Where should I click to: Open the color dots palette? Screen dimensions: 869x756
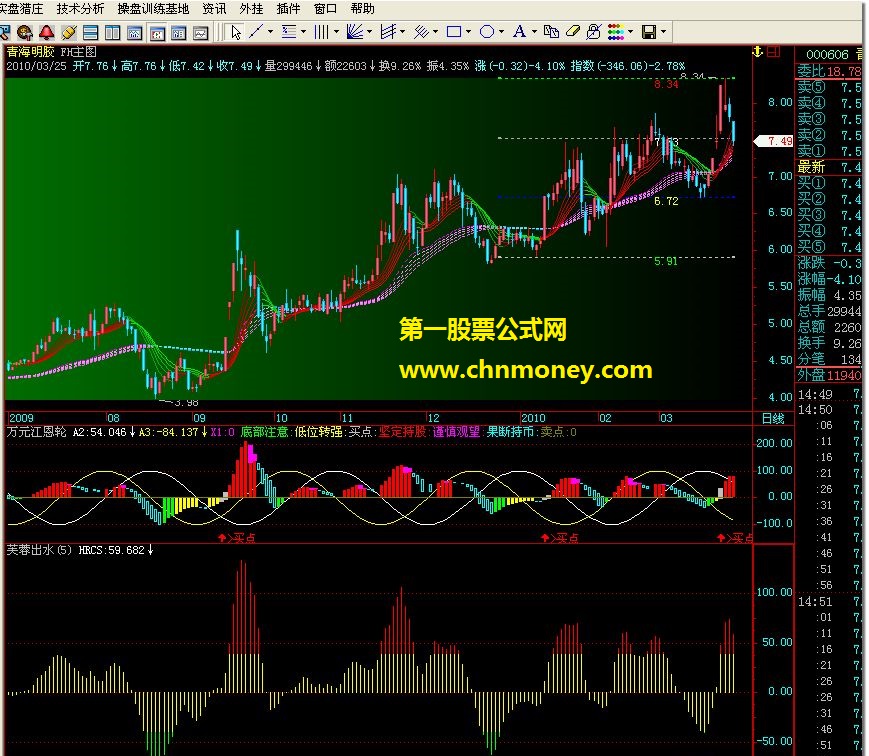[x=616, y=32]
